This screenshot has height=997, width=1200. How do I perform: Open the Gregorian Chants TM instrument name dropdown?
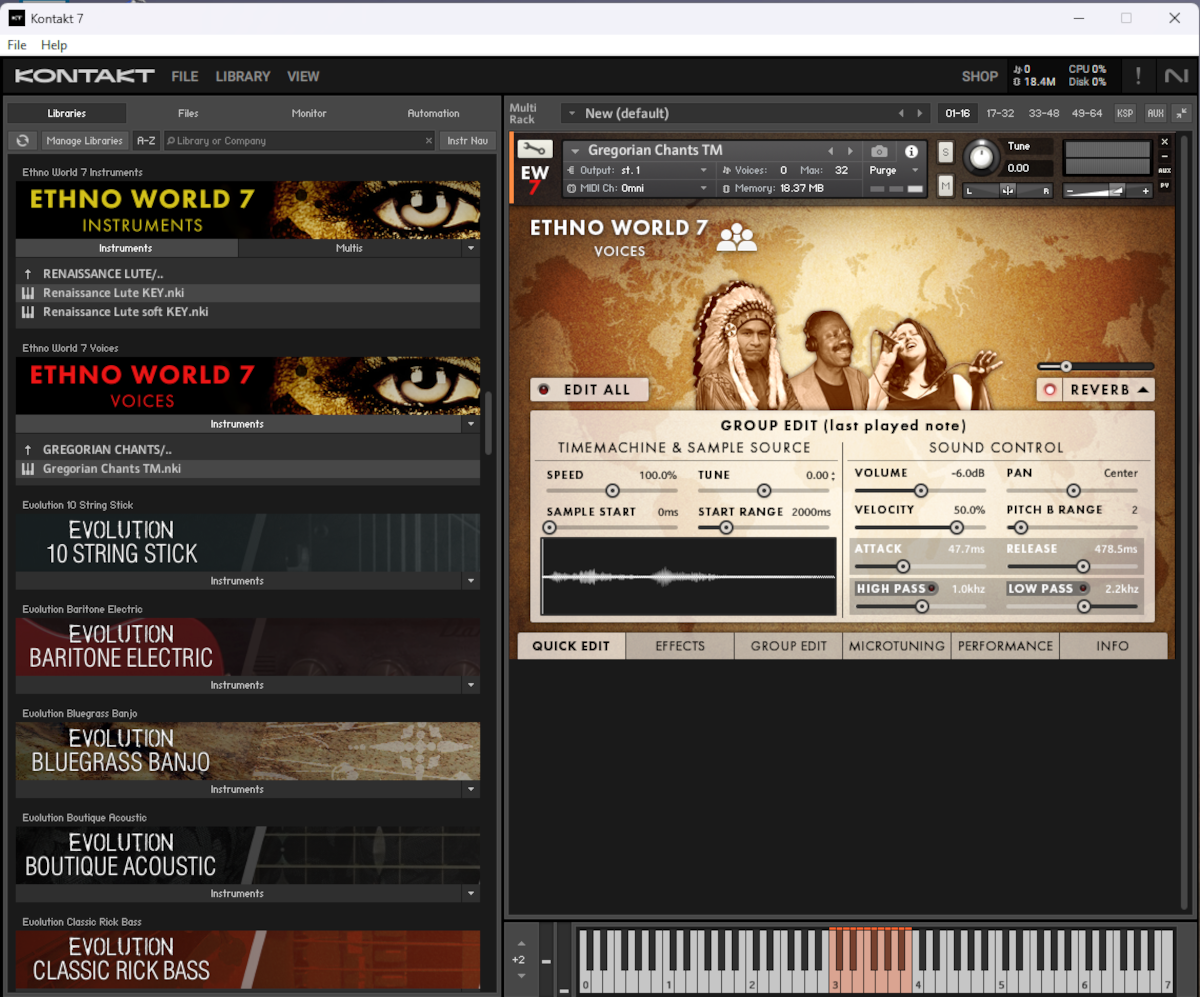tap(575, 151)
